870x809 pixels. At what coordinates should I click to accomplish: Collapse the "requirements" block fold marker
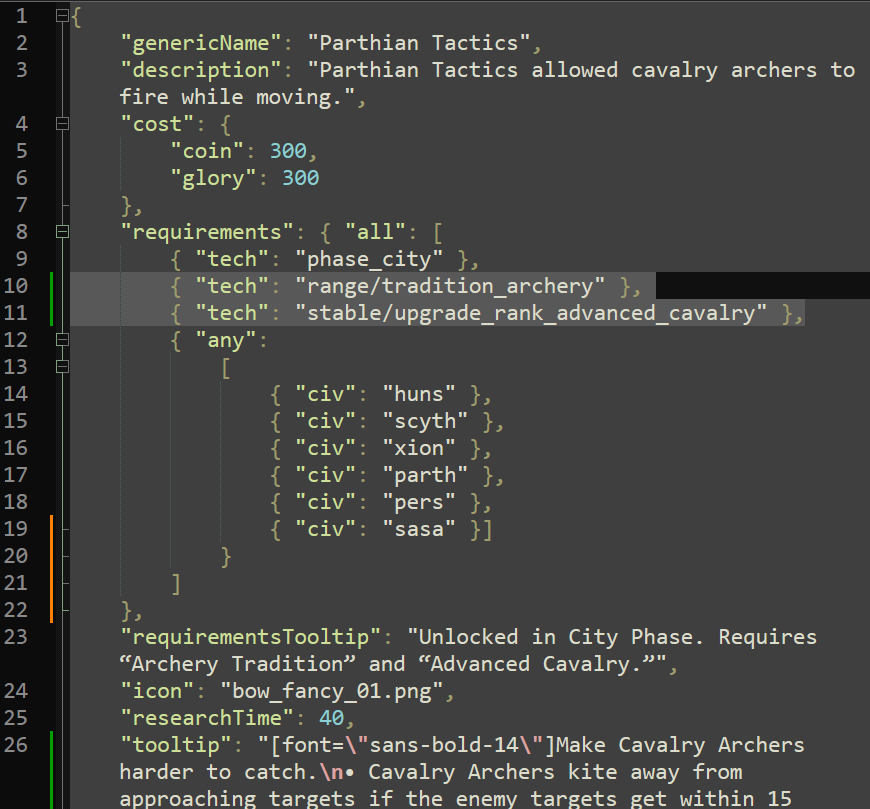pyautogui.click(x=63, y=232)
